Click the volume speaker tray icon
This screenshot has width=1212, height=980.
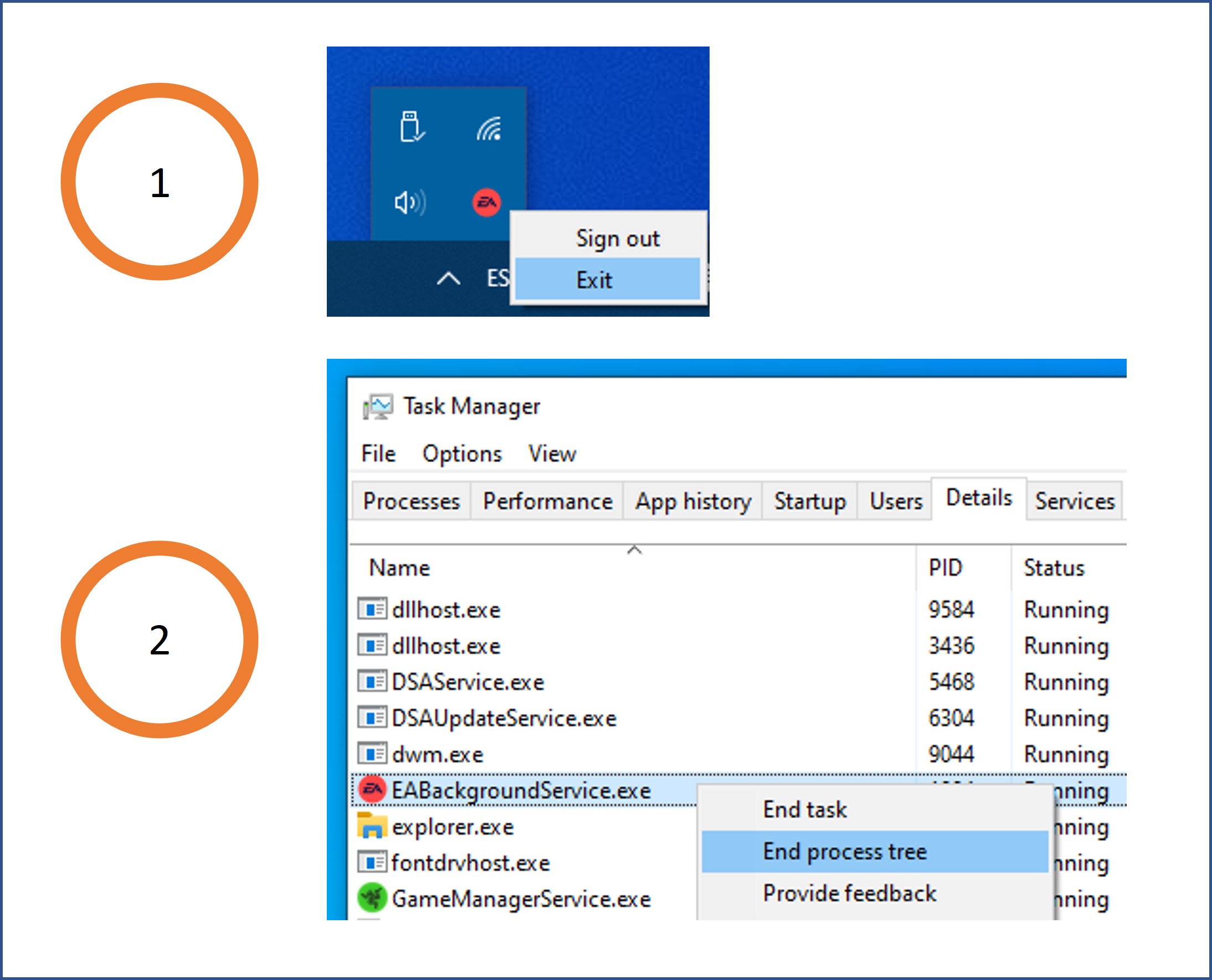[410, 202]
